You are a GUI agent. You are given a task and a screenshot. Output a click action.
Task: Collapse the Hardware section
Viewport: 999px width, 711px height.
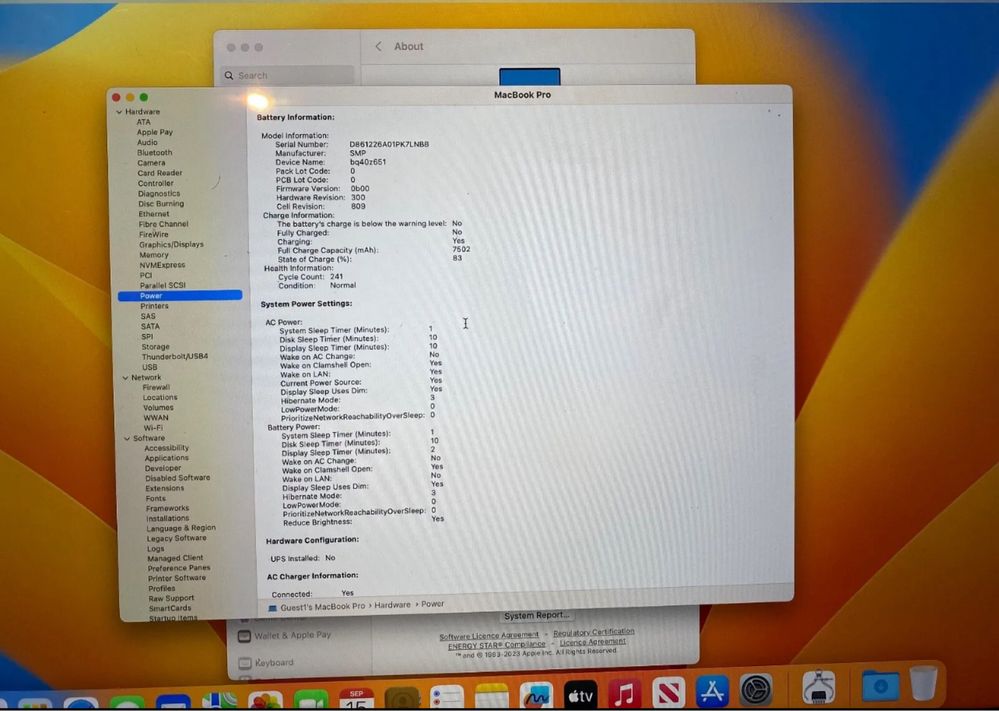click(x=119, y=112)
